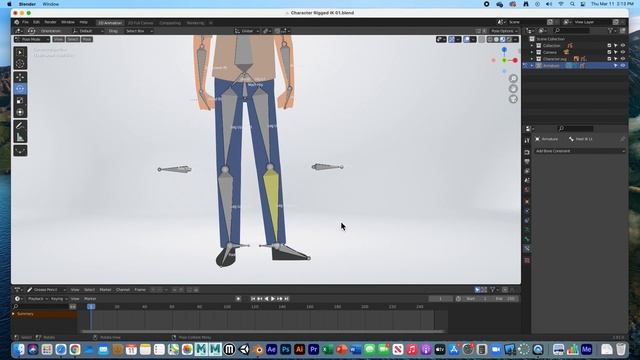640x360 pixels.
Task: Click the blue Z axis on navigation gizmo
Action: click(x=504, y=50)
